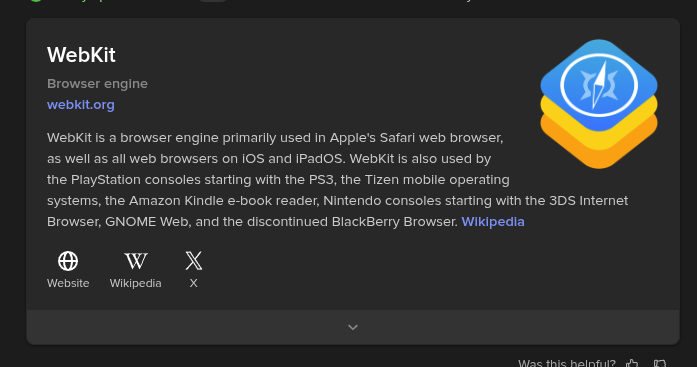
Task: Expand the WebKit info card chevron
Action: coord(353,327)
